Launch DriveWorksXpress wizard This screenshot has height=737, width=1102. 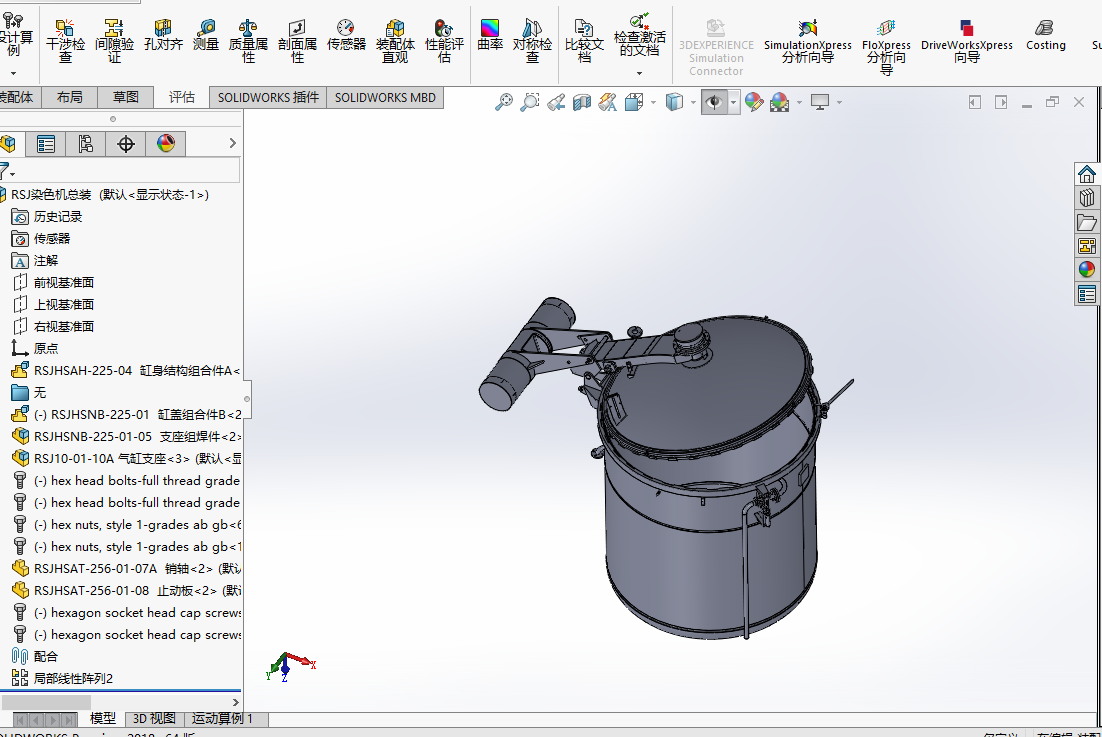pyautogui.click(x=966, y=42)
